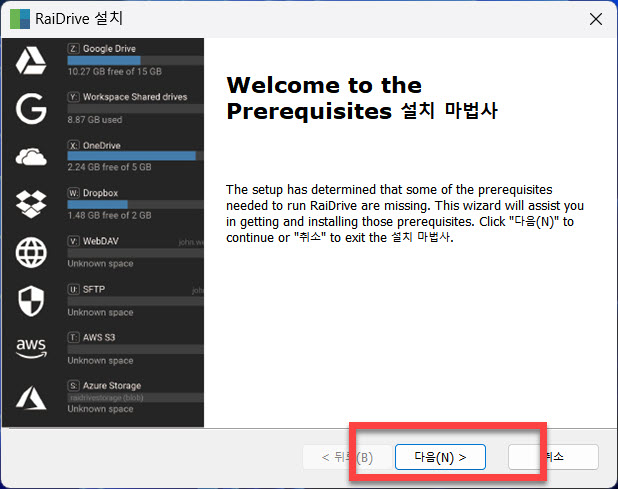Click the X: drive letter badge
Image resolution: width=618 pixels, height=489 pixels.
coord(73,145)
